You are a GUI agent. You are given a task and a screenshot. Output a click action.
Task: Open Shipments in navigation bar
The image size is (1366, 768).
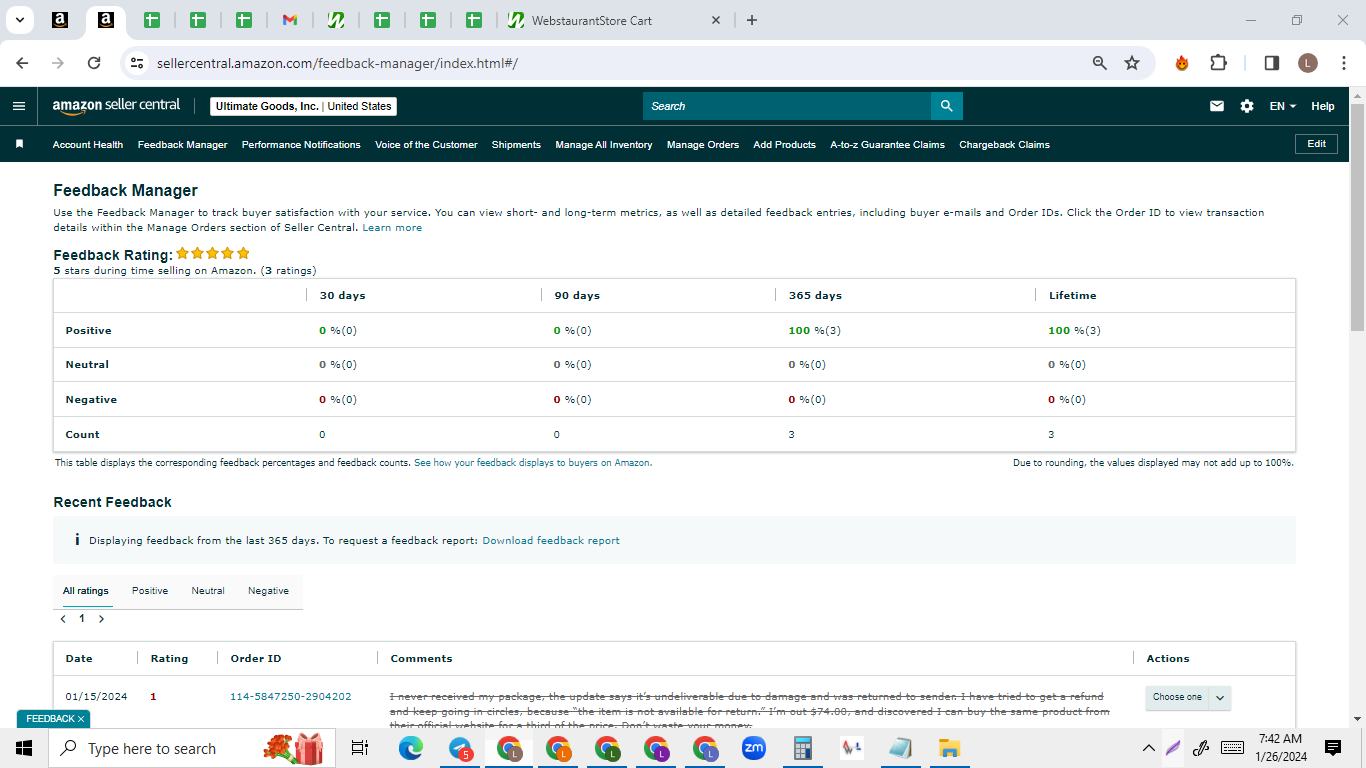[516, 145]
